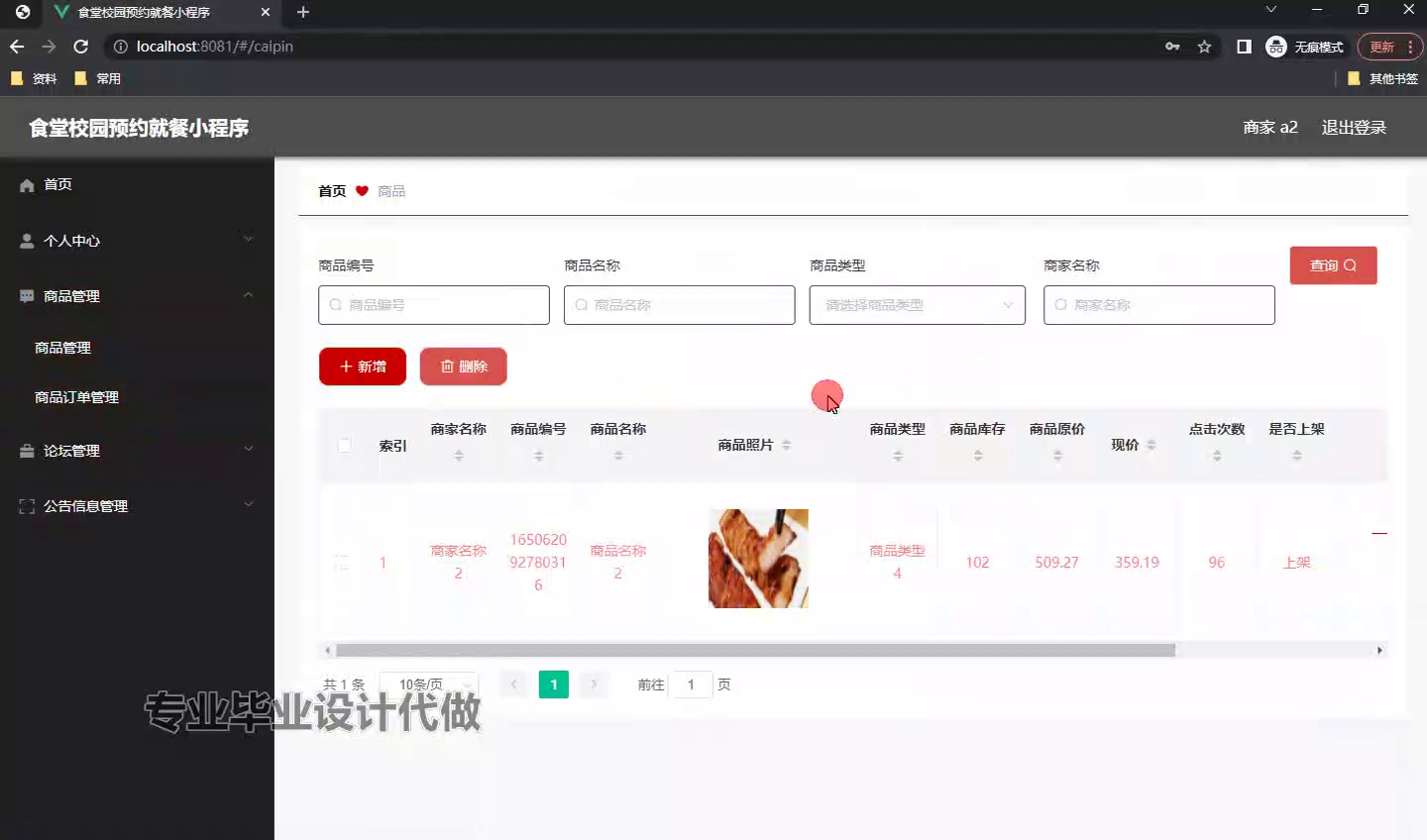The image size is (1427, 840).
Task: Expand the 论坛管理 sidebar menu
Action: click(137, 450)
